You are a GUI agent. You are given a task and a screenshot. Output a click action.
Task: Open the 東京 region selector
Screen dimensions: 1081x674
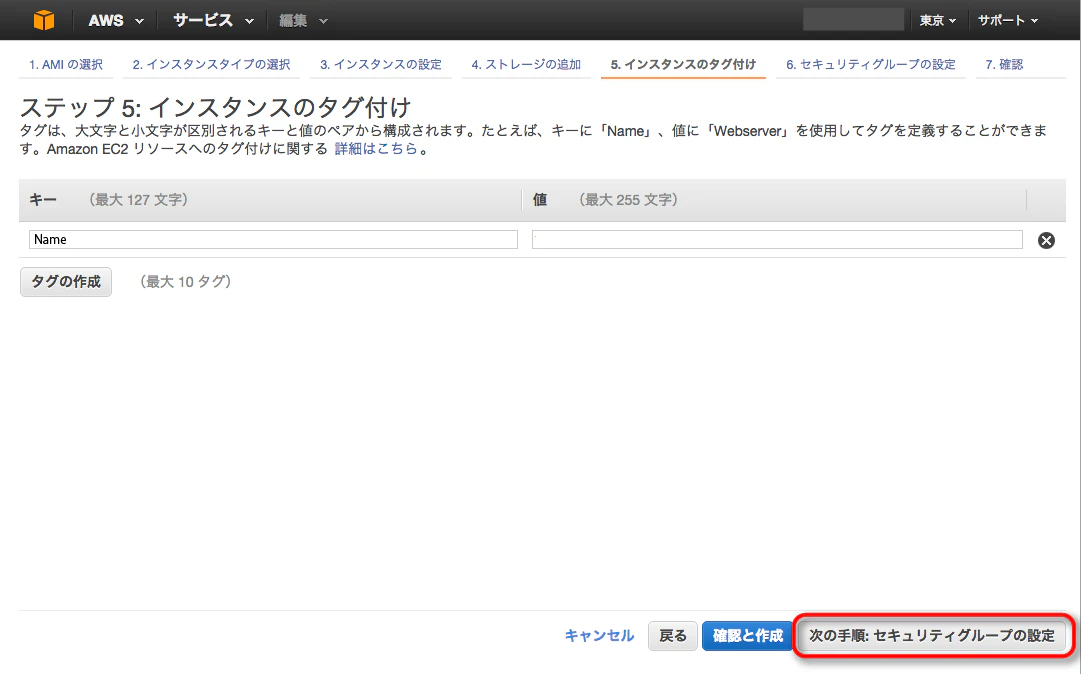938,21
